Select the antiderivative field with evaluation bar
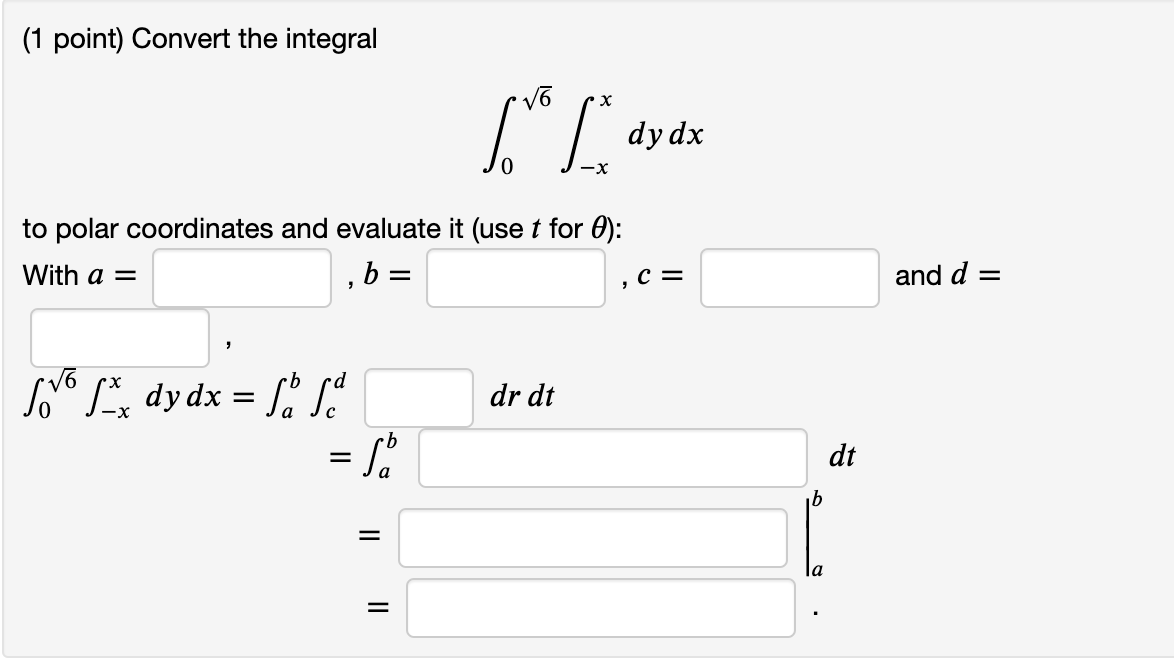Image resolution: width=1174 pixels, height=660 pixels. pos(595,538)
